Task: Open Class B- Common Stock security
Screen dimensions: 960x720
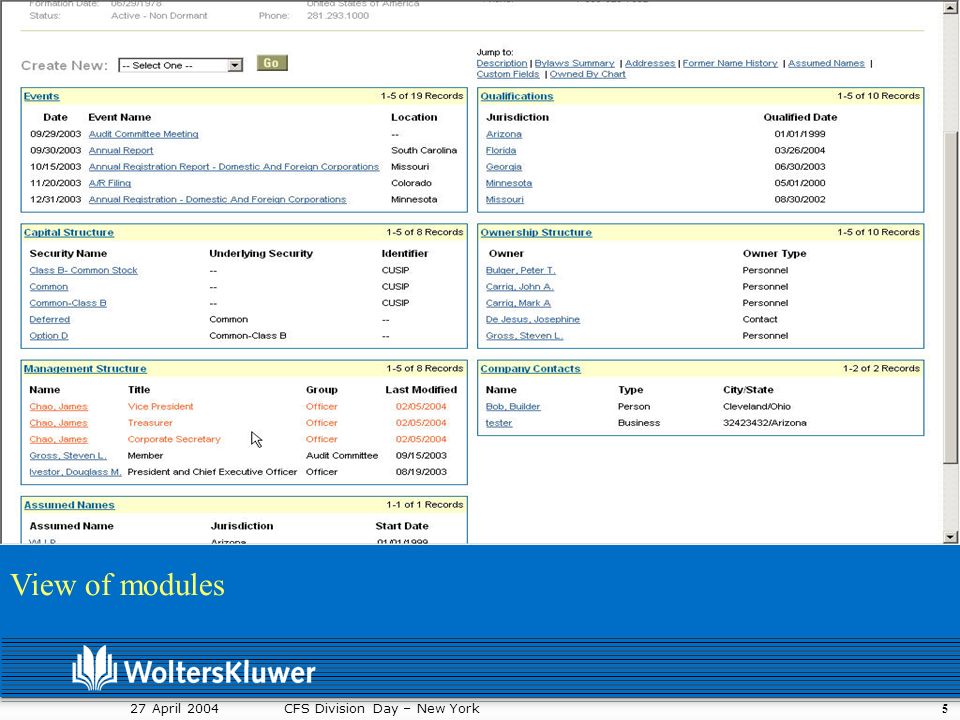Action: click(83, 270)
